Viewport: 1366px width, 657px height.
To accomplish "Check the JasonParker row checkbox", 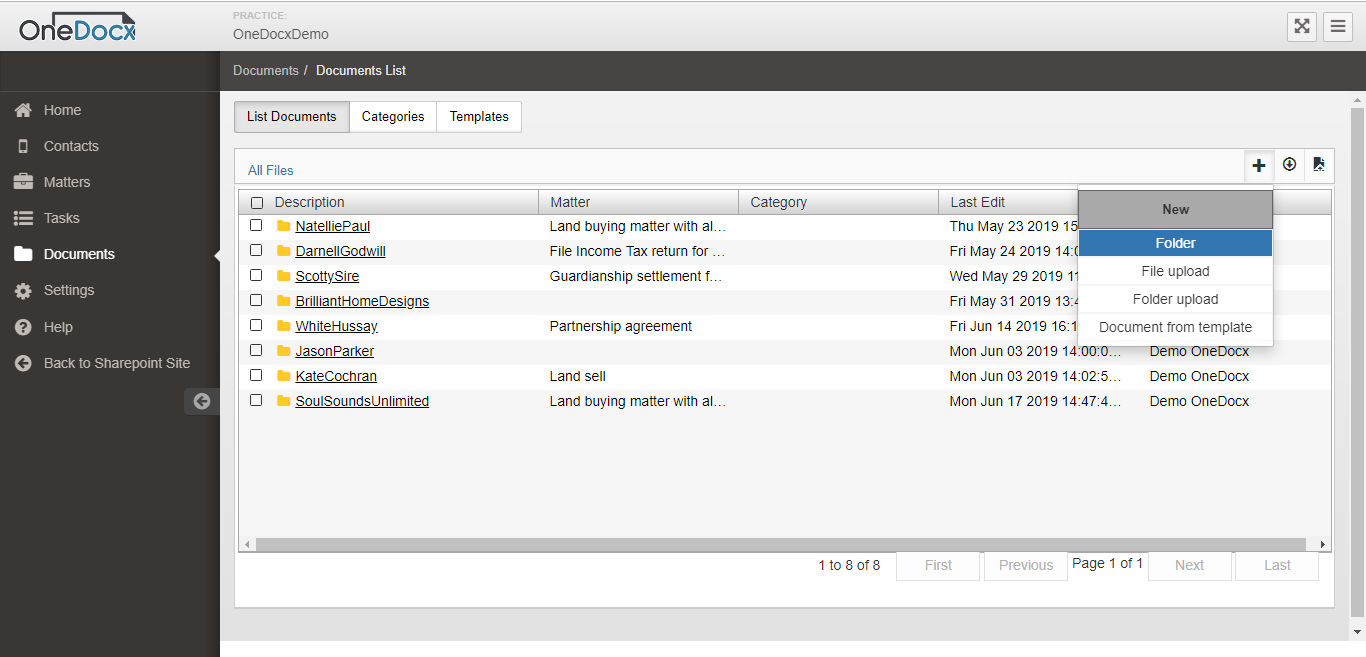I will point(256,350).
